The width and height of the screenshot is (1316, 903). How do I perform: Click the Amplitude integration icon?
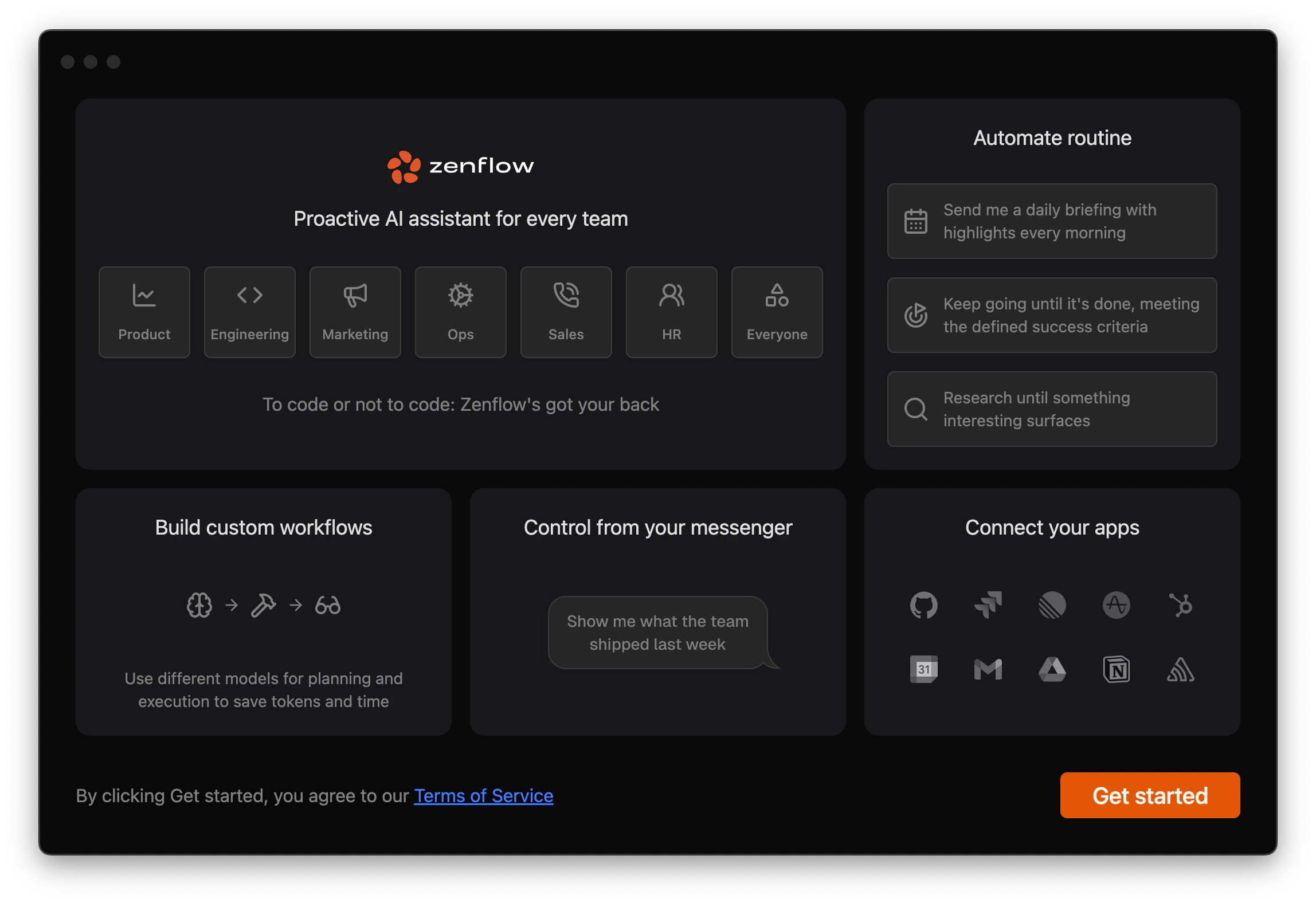coord(1117,605)
